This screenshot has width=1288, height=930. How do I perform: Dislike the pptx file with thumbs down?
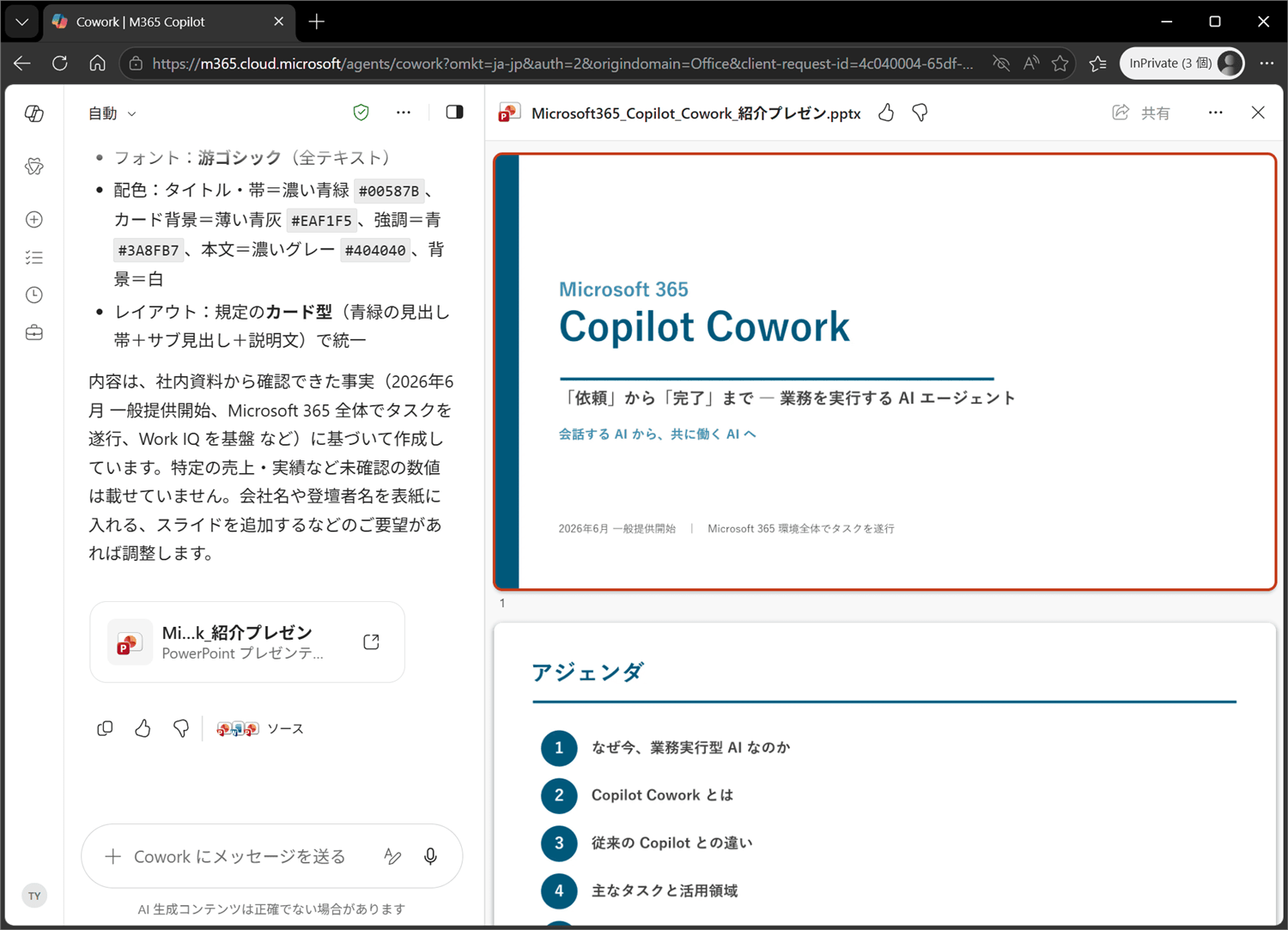pos(920,112)
